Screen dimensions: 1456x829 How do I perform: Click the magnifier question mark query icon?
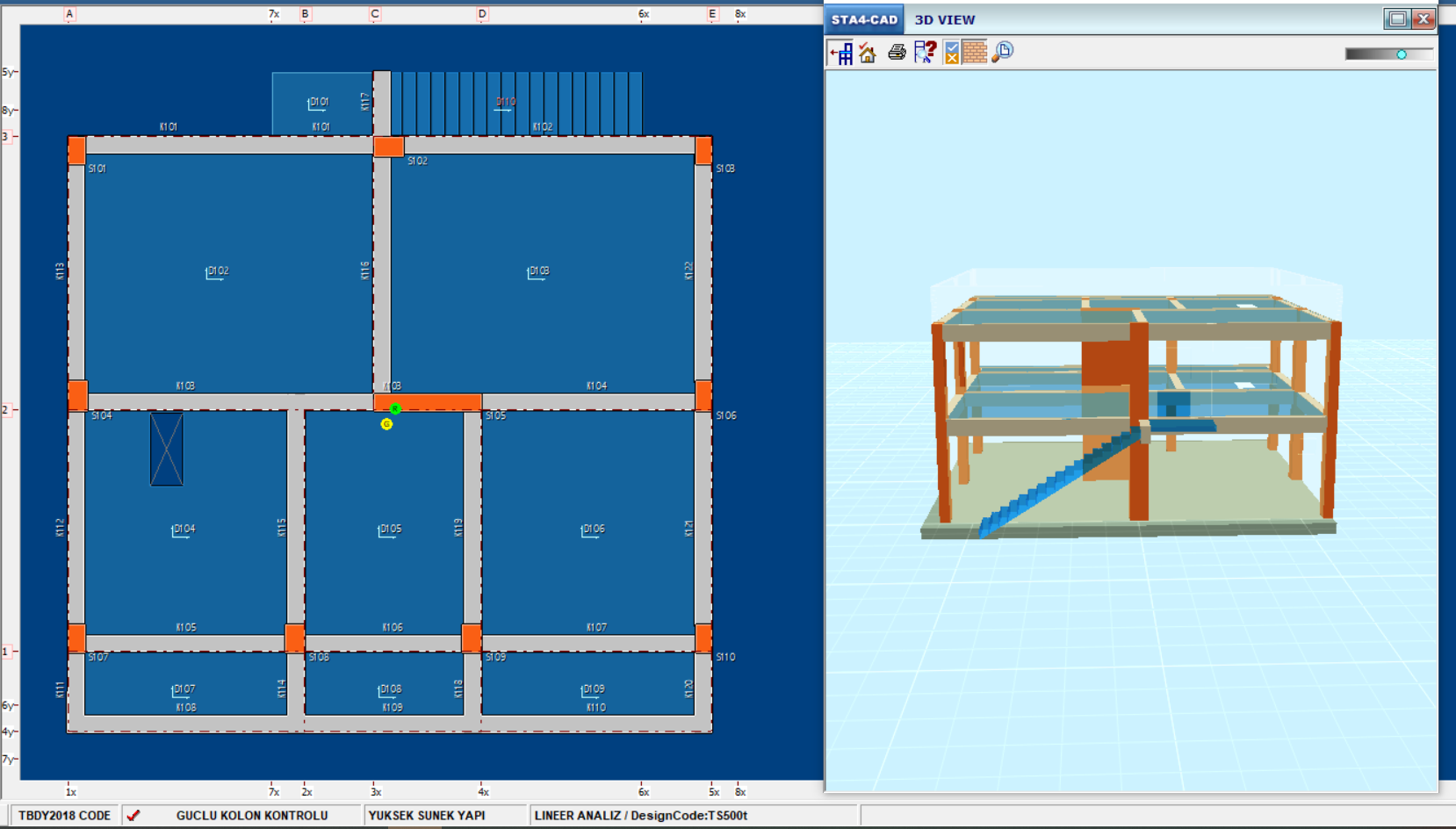924,53
